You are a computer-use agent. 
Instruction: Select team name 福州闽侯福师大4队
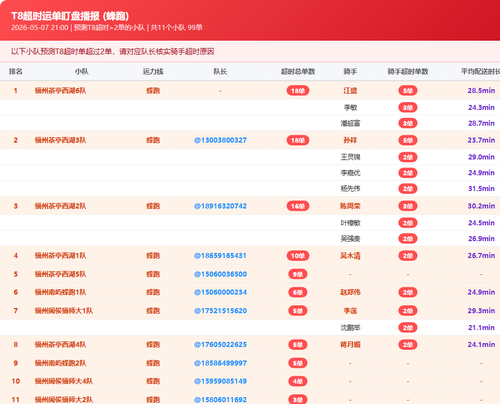[64, 381]
